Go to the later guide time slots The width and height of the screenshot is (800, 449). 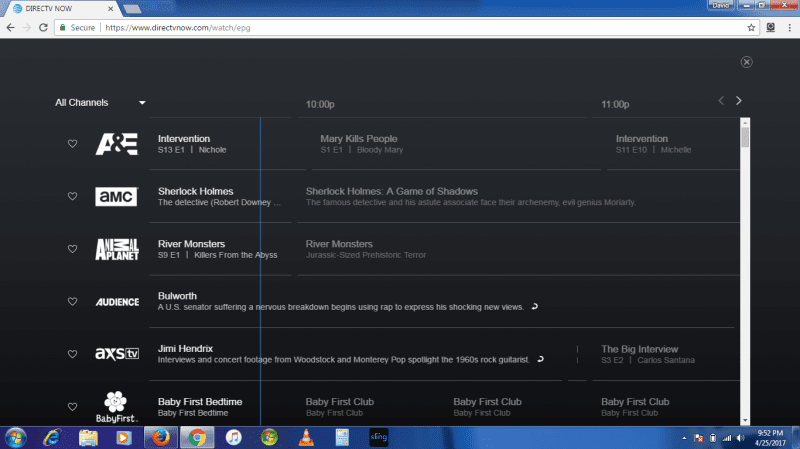point(738,101)
